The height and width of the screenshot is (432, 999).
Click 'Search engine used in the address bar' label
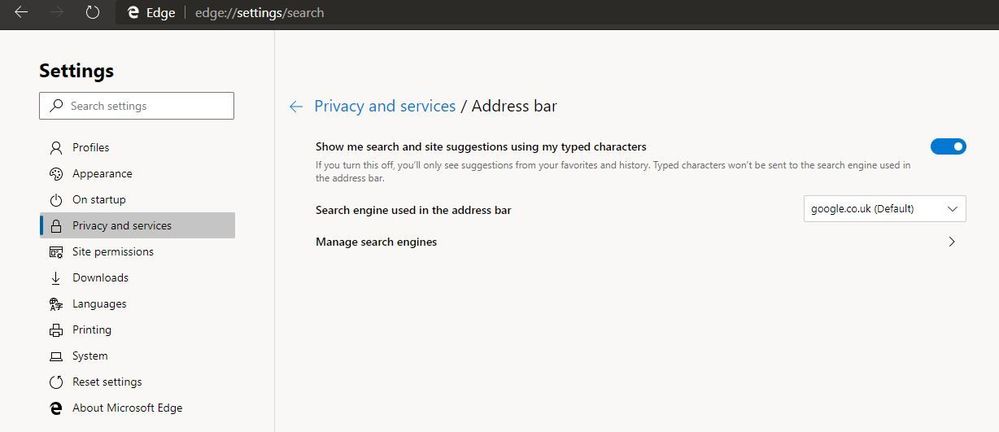pyautogui.click(x=413, y=210)
